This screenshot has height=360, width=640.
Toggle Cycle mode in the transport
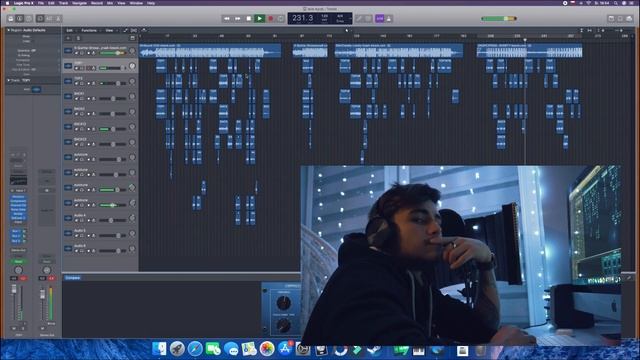tap(281, 19)
